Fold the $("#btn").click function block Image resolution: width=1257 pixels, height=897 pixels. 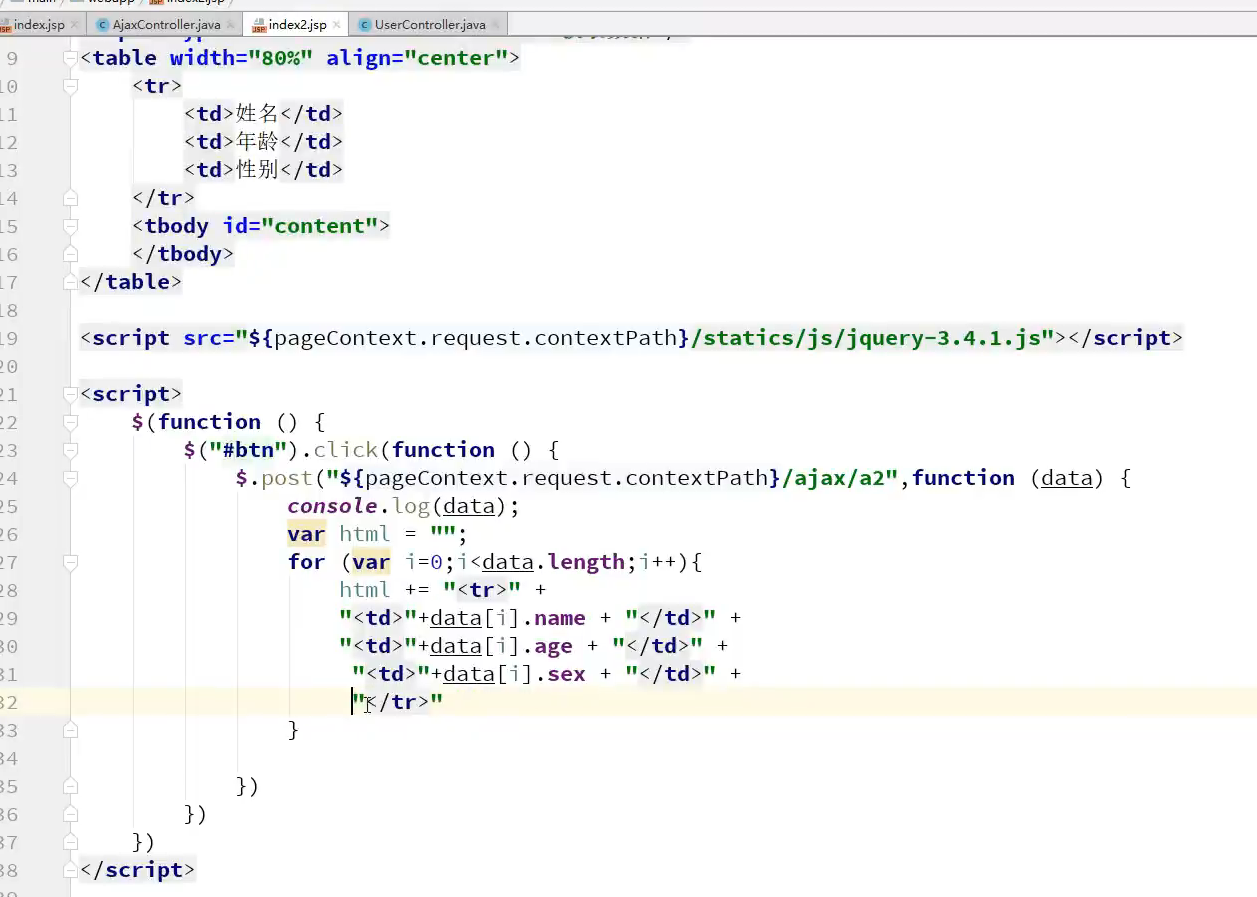(70, 450)
